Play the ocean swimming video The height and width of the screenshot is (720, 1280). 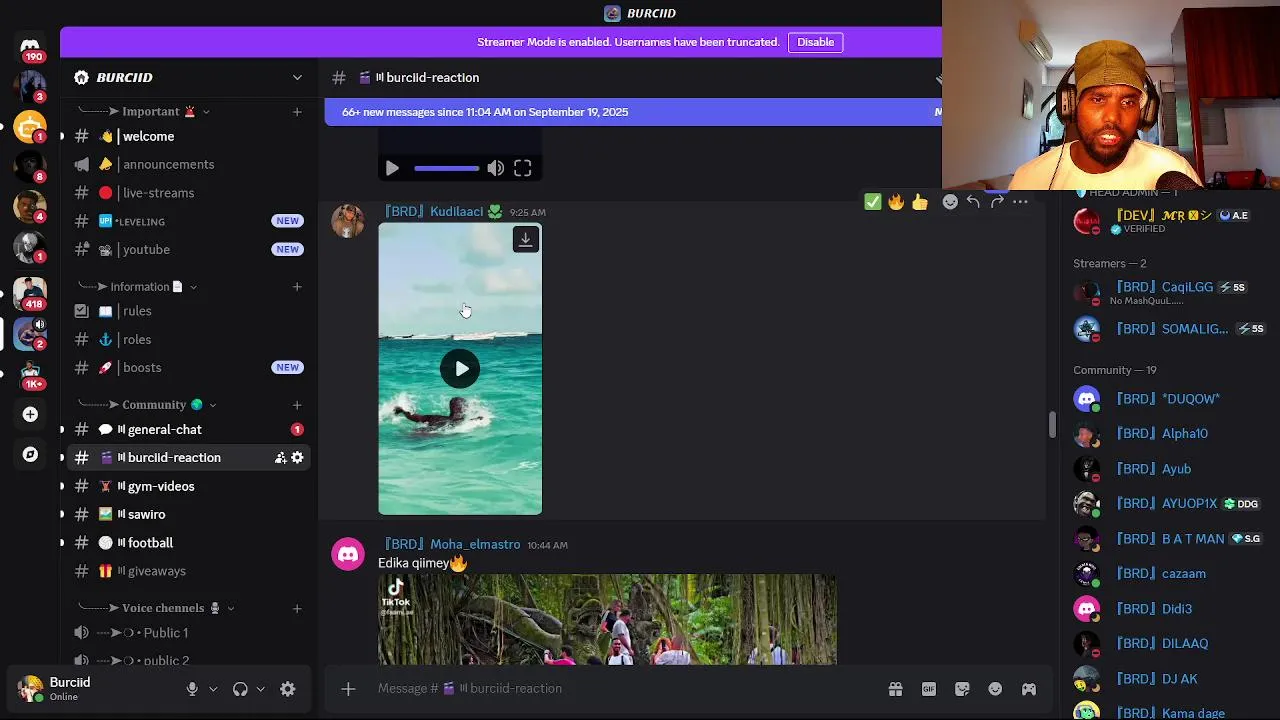pyautogui.click(x=460, y=369)
